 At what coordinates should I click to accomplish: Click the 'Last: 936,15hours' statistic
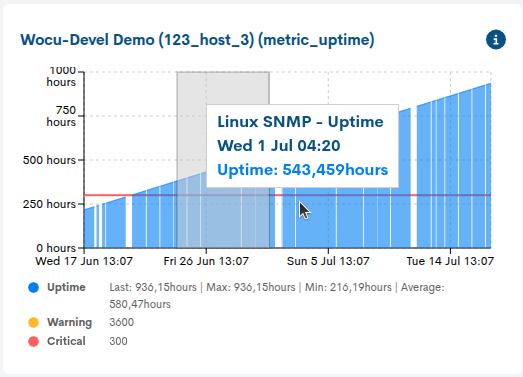(x=153, y=287)
